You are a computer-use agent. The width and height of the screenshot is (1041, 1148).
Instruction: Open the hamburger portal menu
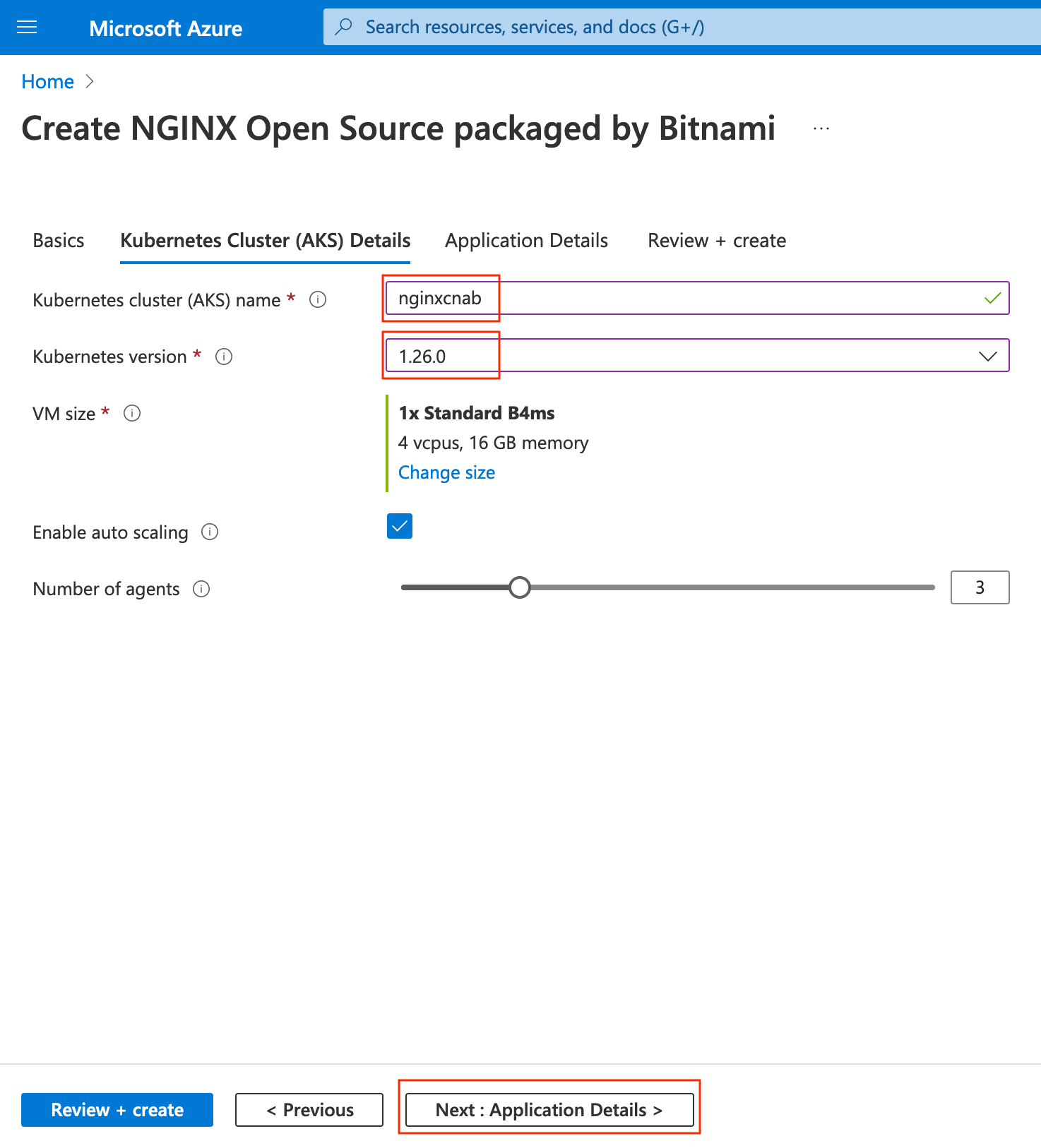tap(27, 28)
